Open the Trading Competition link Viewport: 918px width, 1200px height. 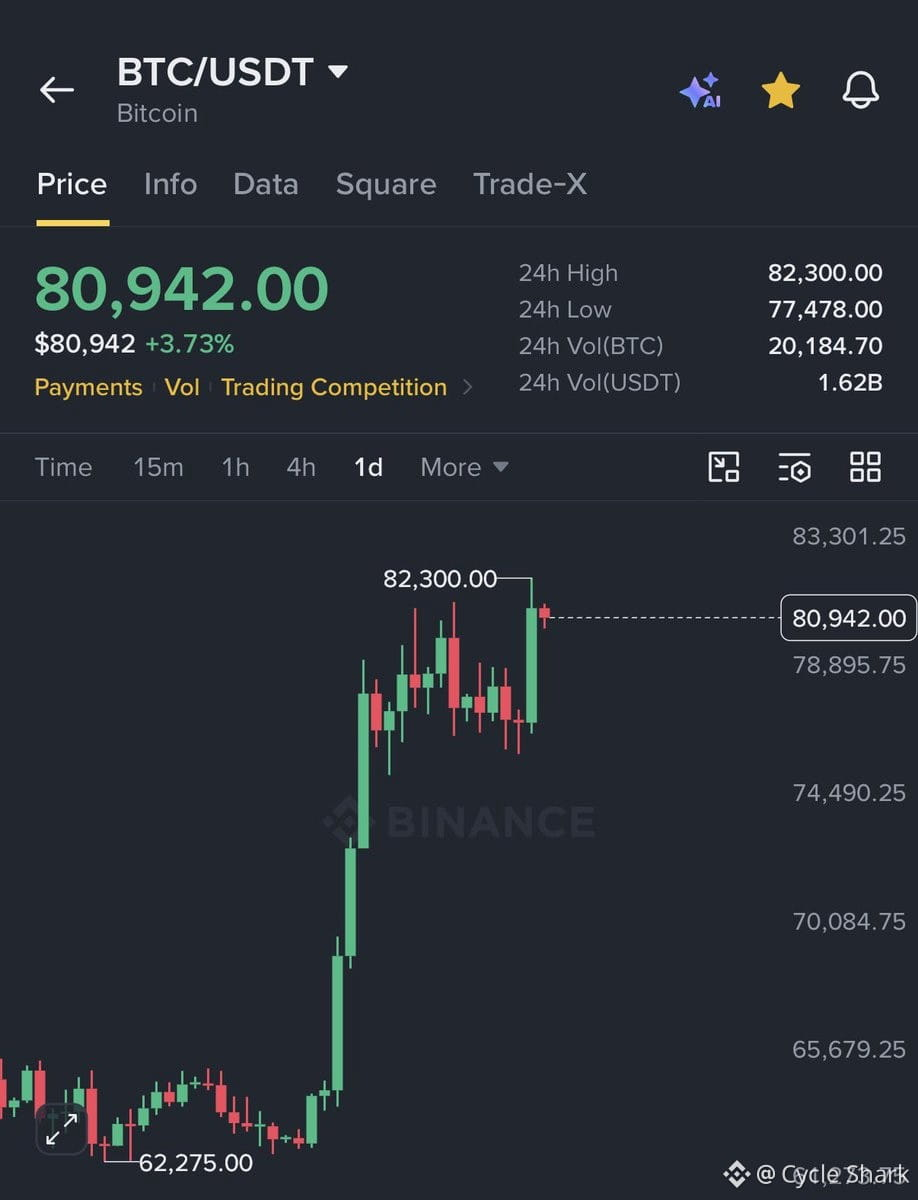(x=334, y=387)
